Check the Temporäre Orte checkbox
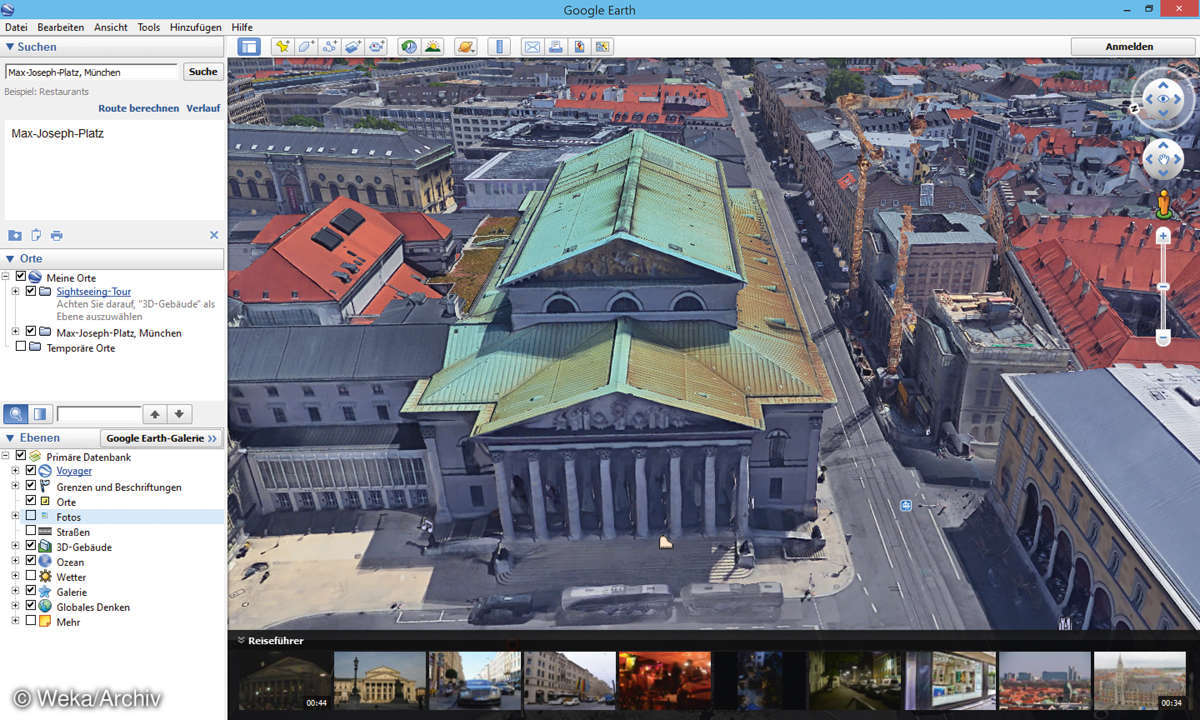Screen dimensions: 1200x720 click(21, 347)
